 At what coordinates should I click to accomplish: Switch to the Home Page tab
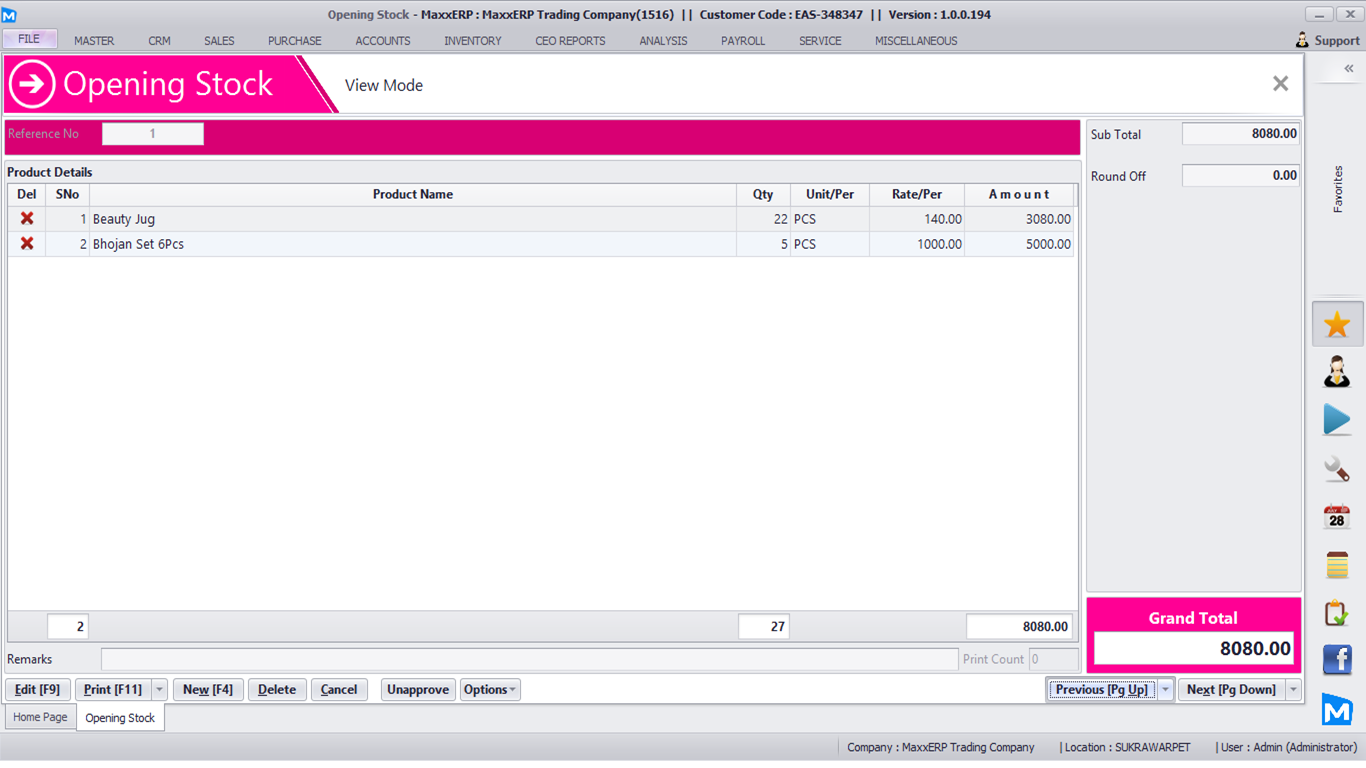pos(41,717)
